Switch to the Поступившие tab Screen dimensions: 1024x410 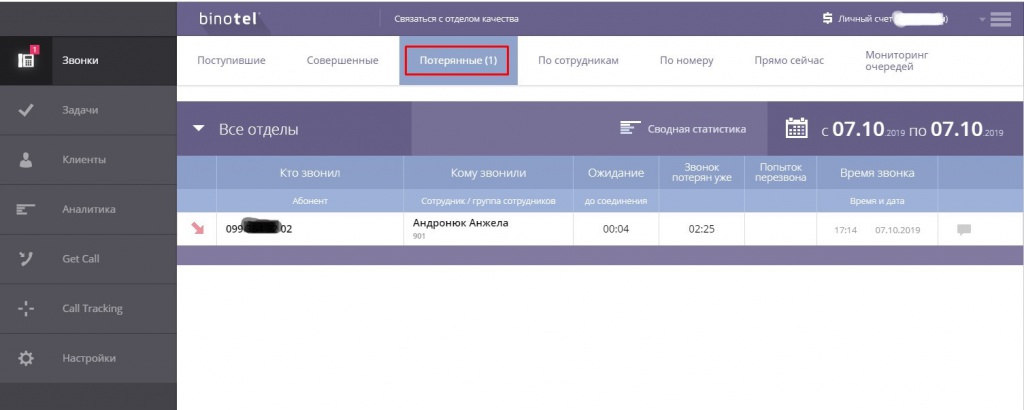[x=231, y=61]
